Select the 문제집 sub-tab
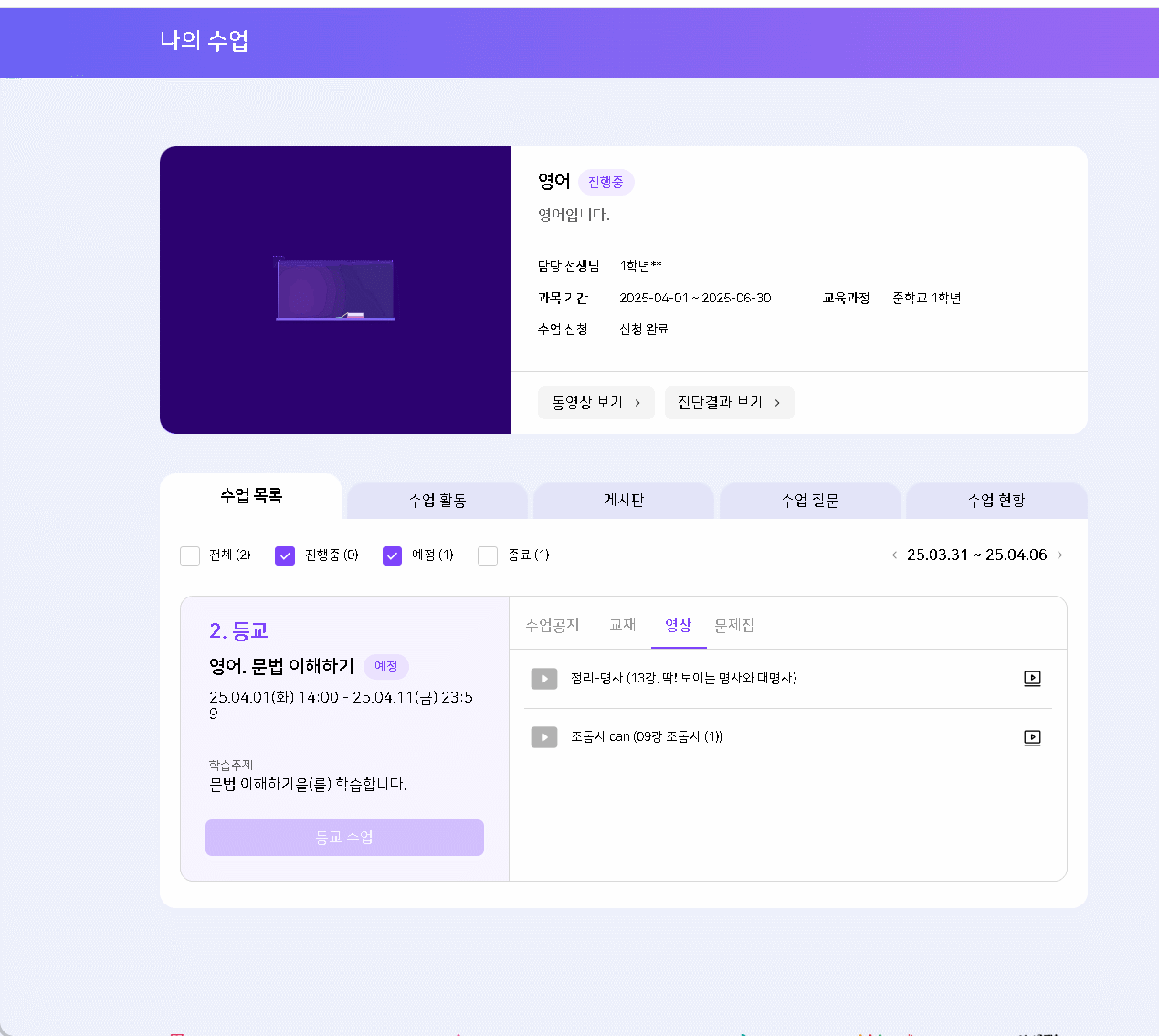1159x1036 pixels. [734, 626]
